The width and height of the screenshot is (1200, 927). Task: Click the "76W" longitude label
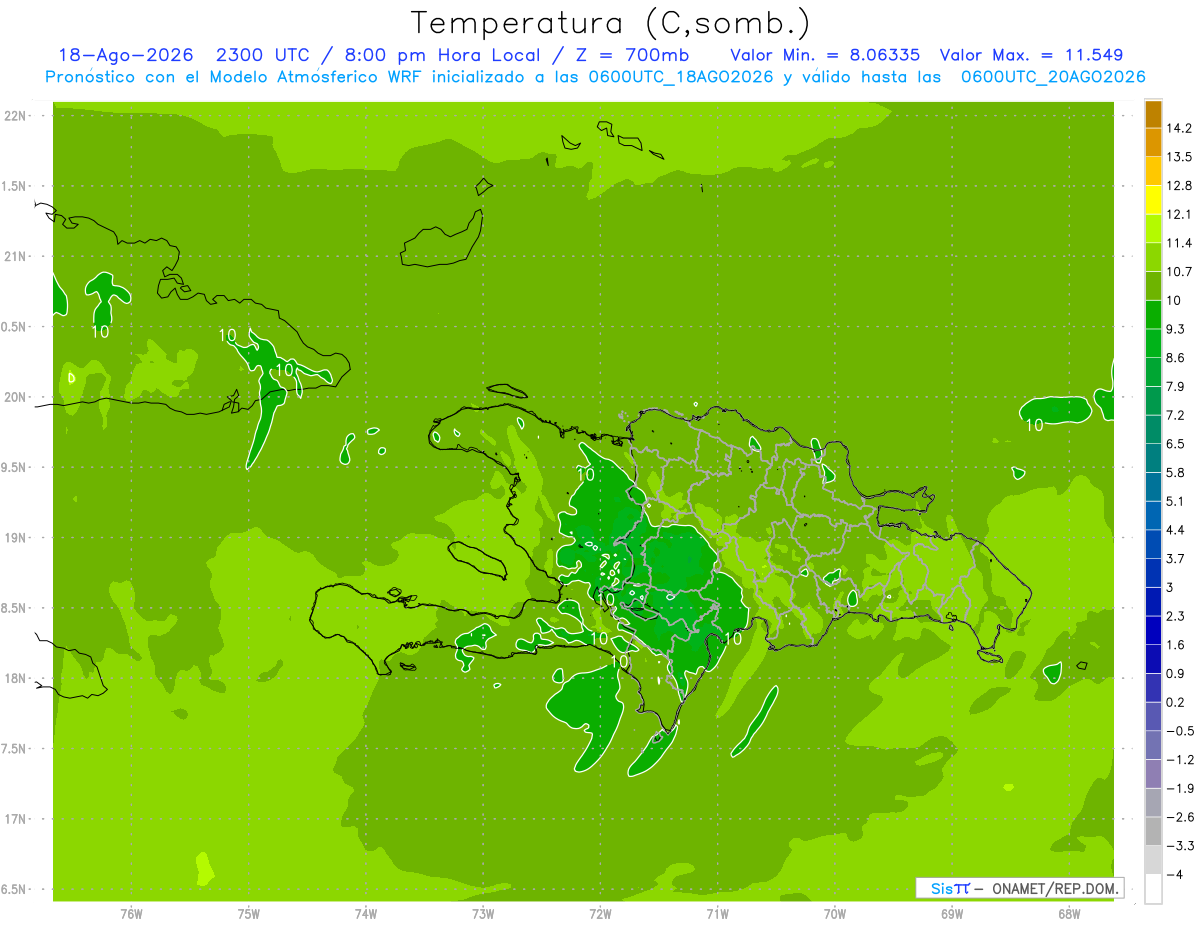click(131, 914)
